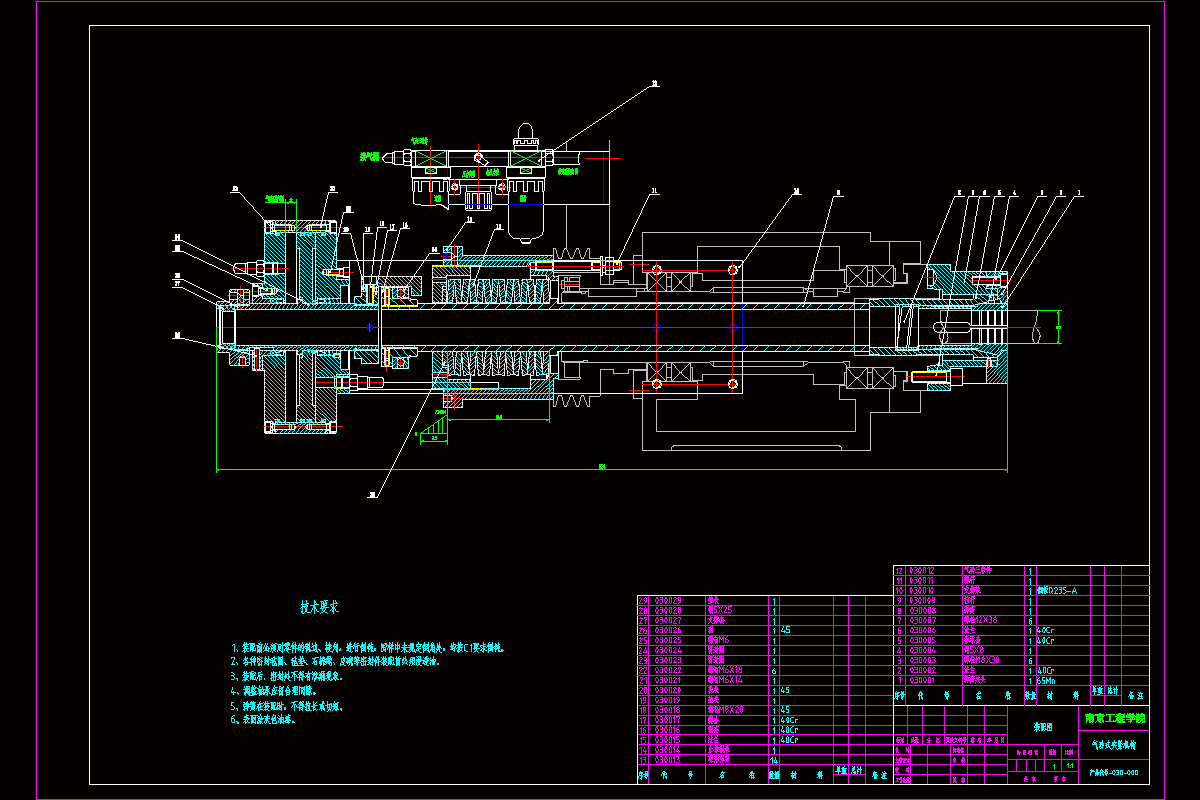Click part number 030013 in parts list

668,760
